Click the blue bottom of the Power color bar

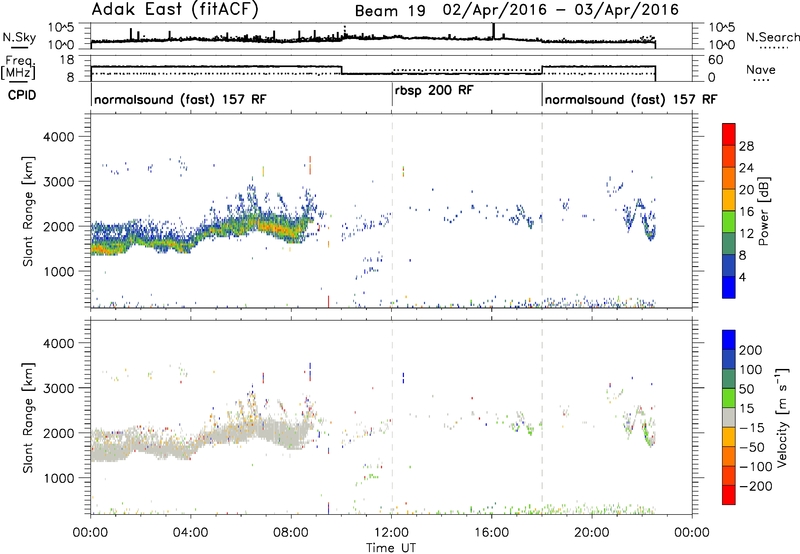pyautogui.click(x=729, y=287)
